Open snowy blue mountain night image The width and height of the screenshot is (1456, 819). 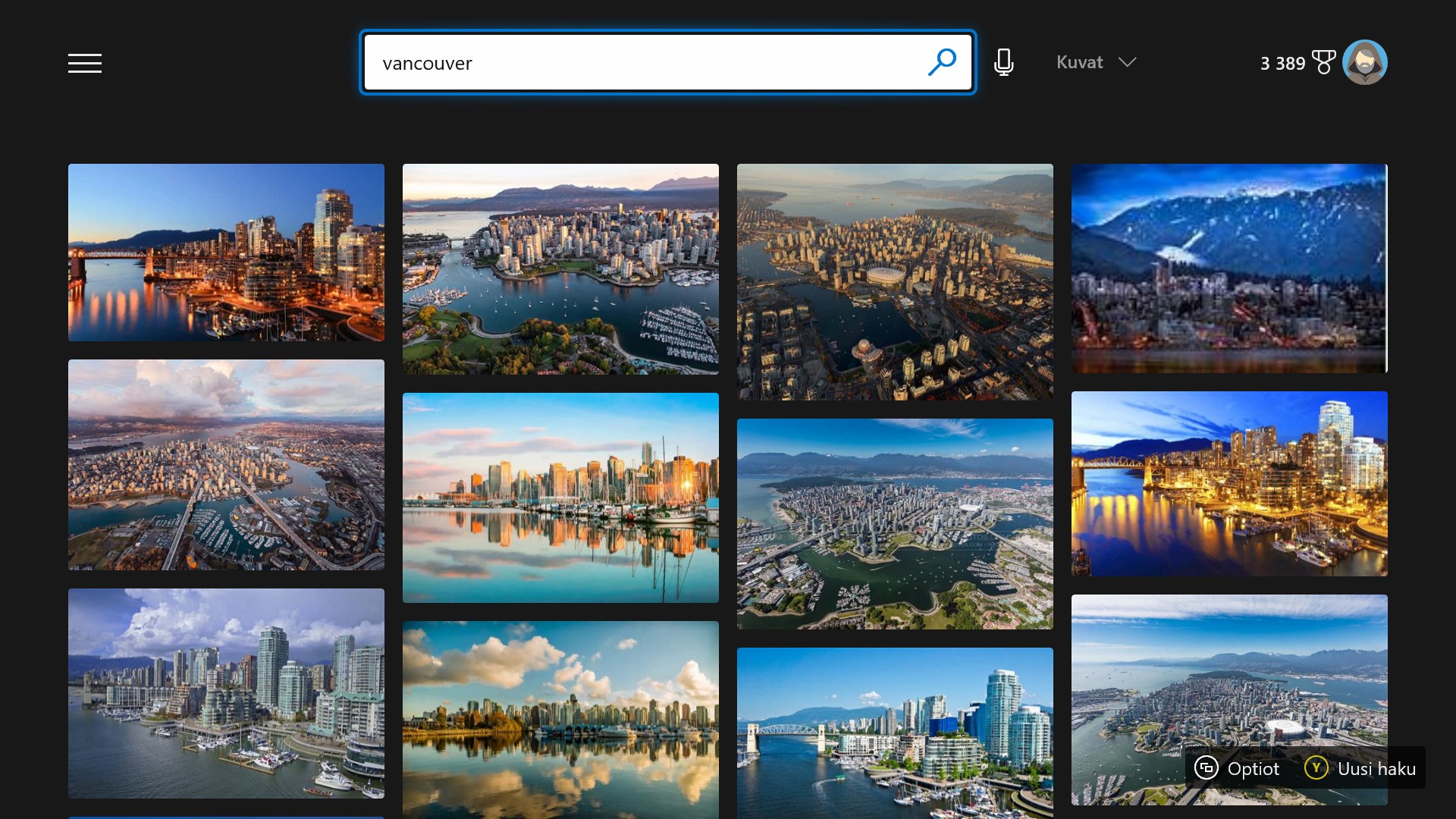click(1228, 268)
